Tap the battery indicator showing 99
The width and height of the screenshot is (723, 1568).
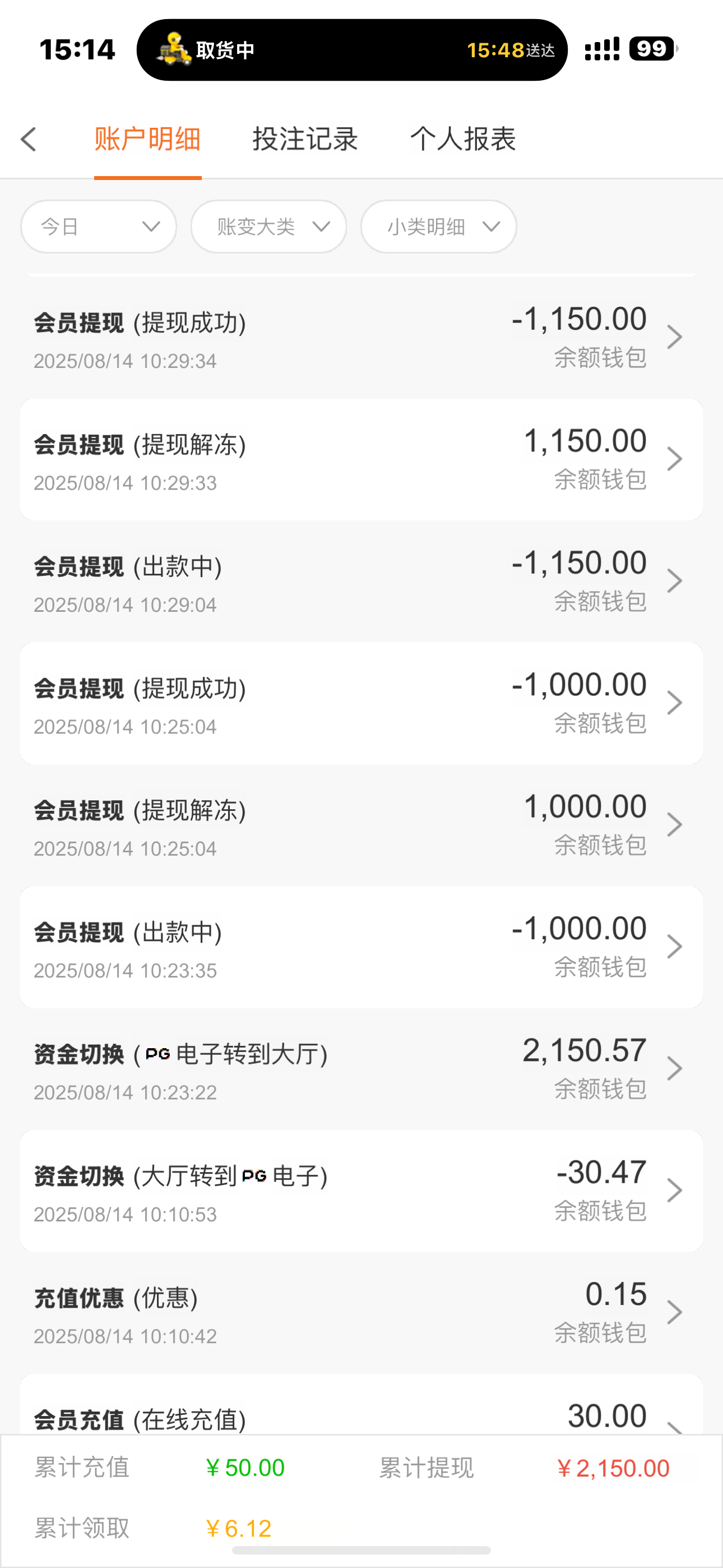pyautogui.click(x=652, y=49)
